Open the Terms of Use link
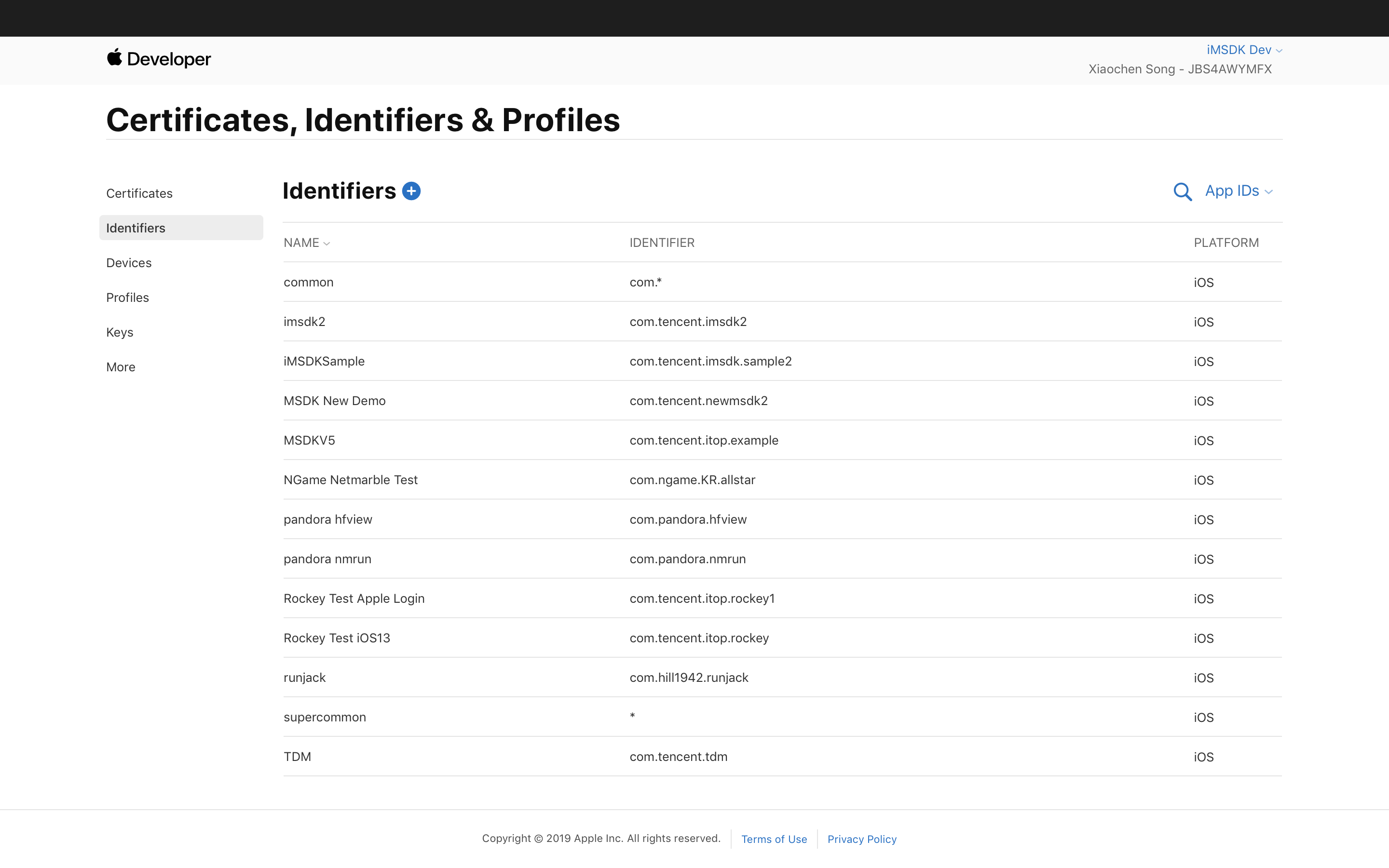Viewport: 1389px width, 868px height. (x=774, y=839)
